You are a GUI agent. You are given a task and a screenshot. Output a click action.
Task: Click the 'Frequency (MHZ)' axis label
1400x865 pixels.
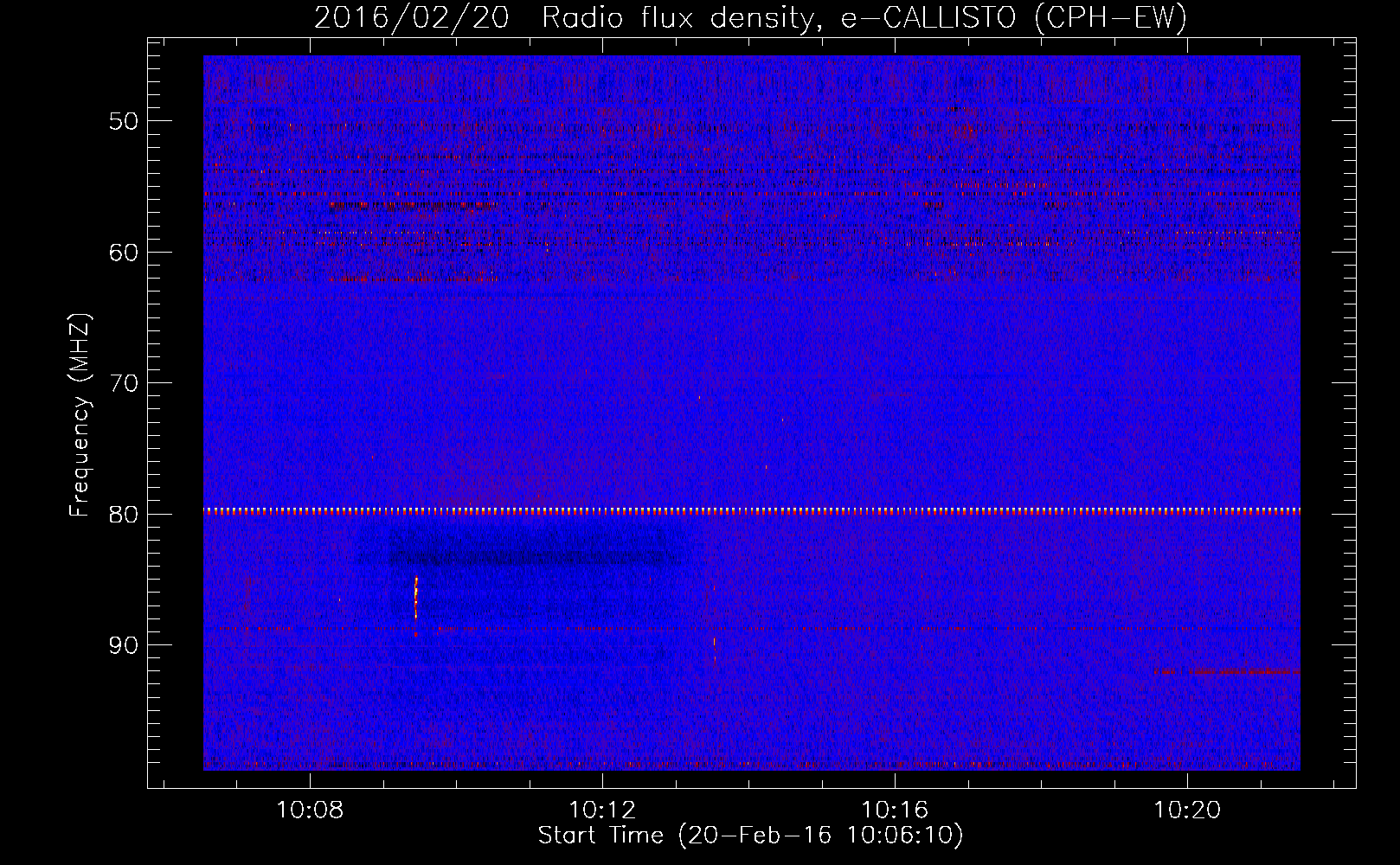(80, 415)
